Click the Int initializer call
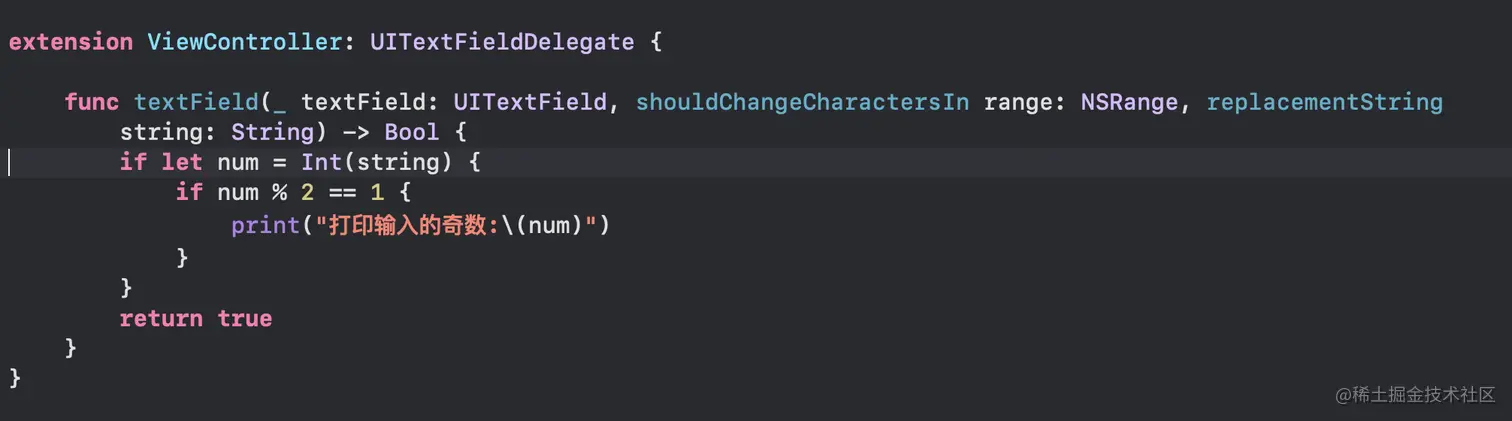 [321, 162]
